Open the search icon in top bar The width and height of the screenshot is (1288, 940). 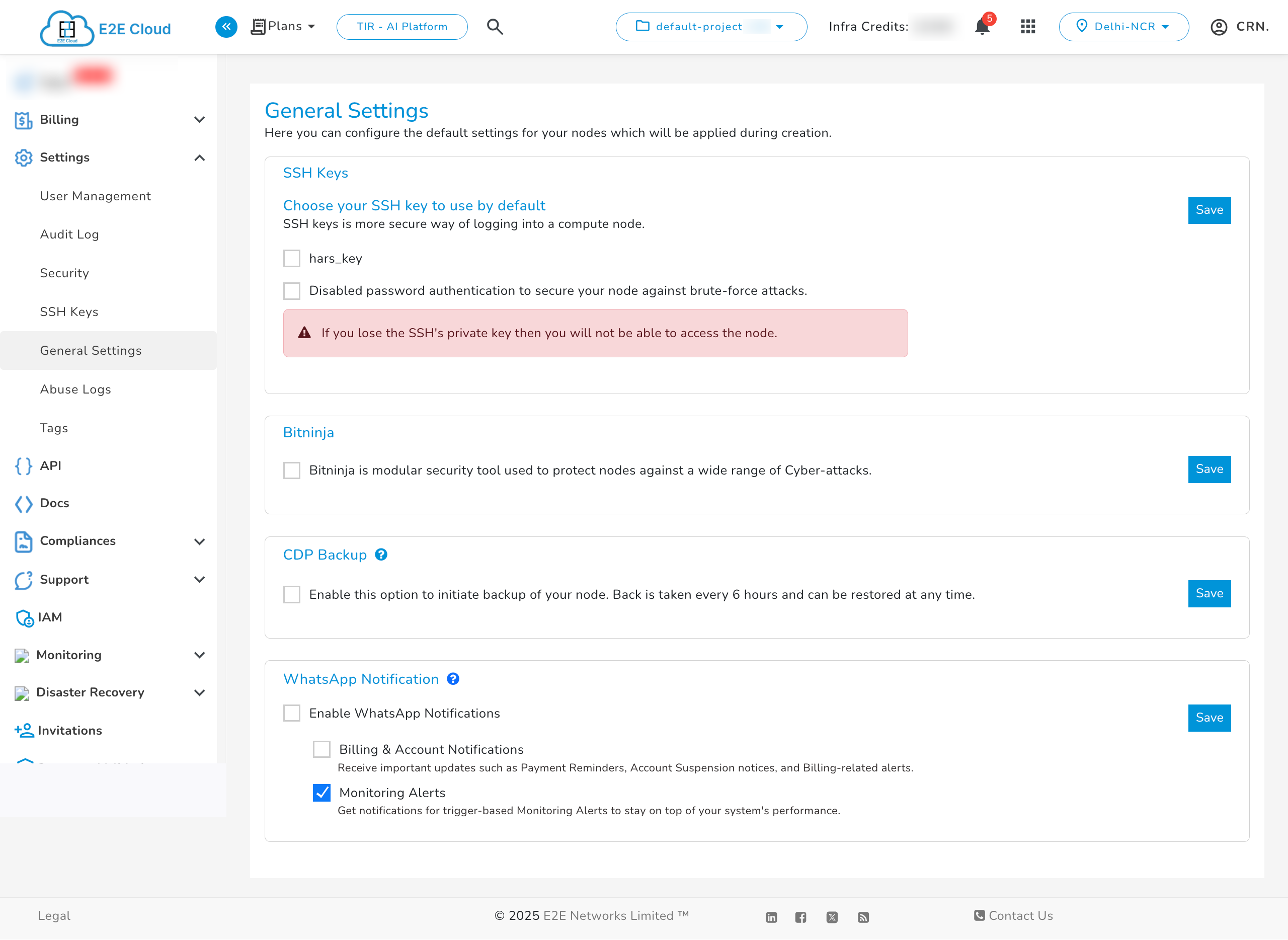pyautogui.click(x=495, y=26)
